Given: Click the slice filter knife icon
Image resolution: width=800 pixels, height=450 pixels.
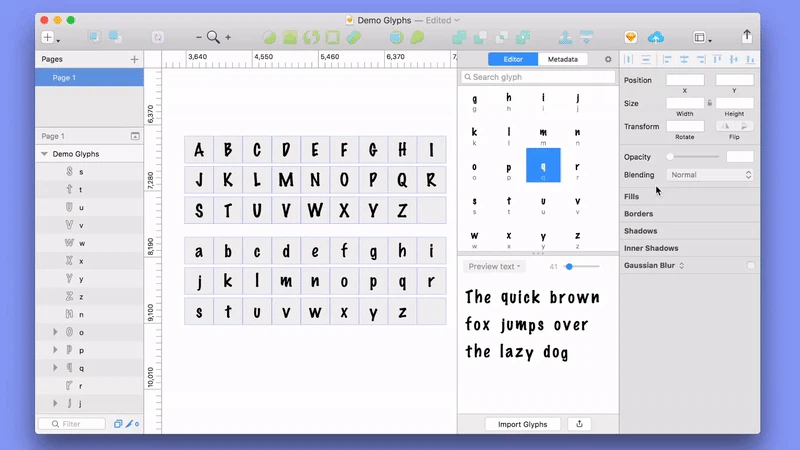Looking at the screenshot, I should [132, 424].
